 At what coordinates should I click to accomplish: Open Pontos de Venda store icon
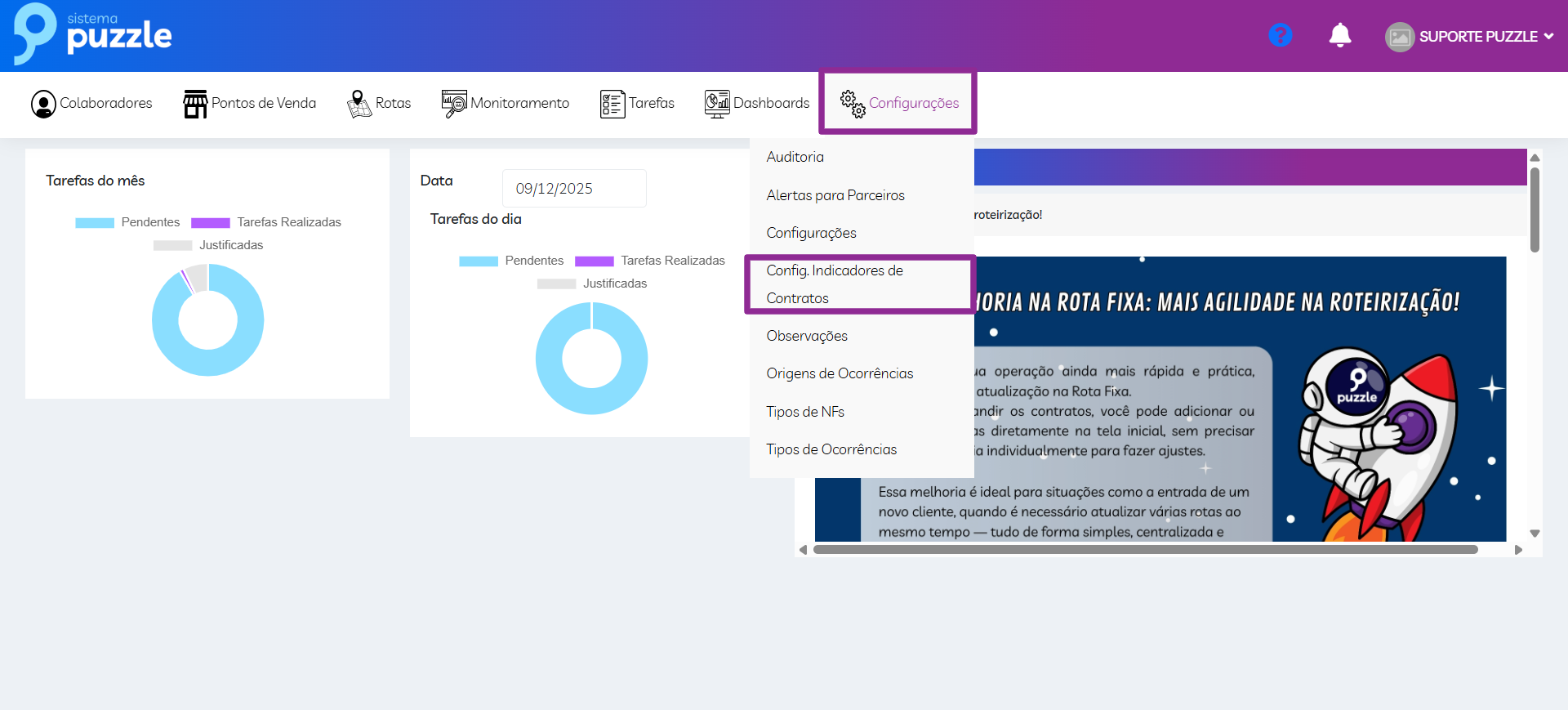coord(195,104)
